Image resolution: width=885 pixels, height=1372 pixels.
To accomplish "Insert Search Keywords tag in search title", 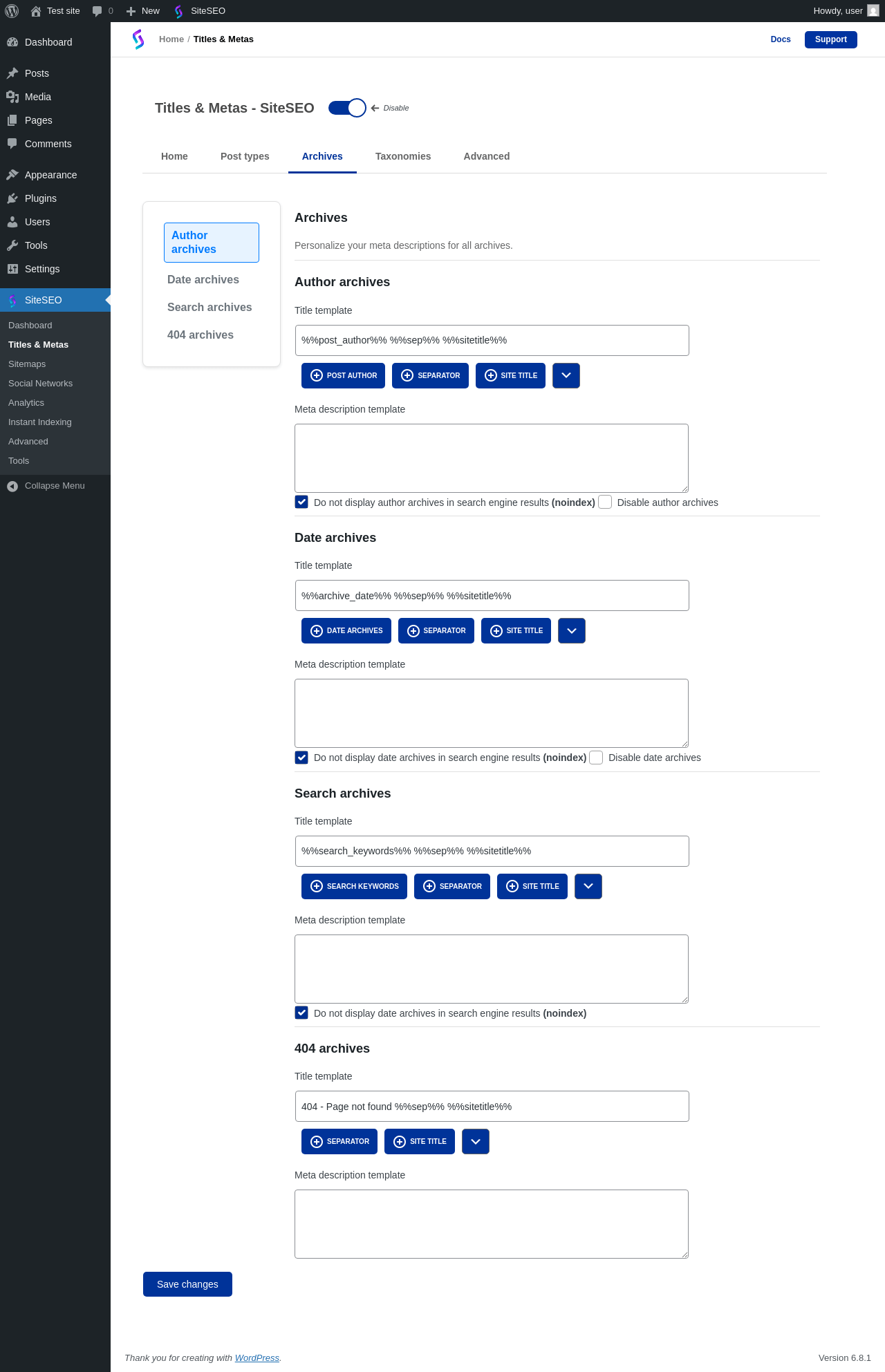I will pos(354,886).
